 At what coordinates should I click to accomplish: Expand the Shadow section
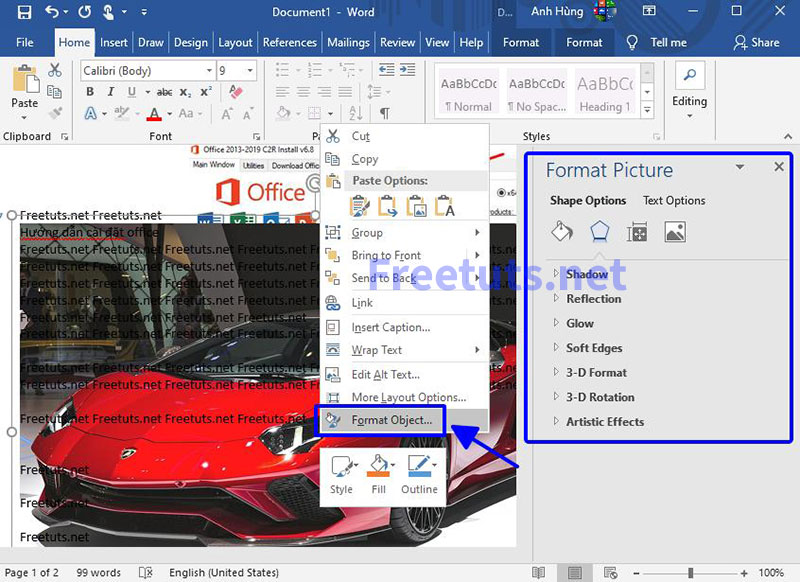[588, 273]
